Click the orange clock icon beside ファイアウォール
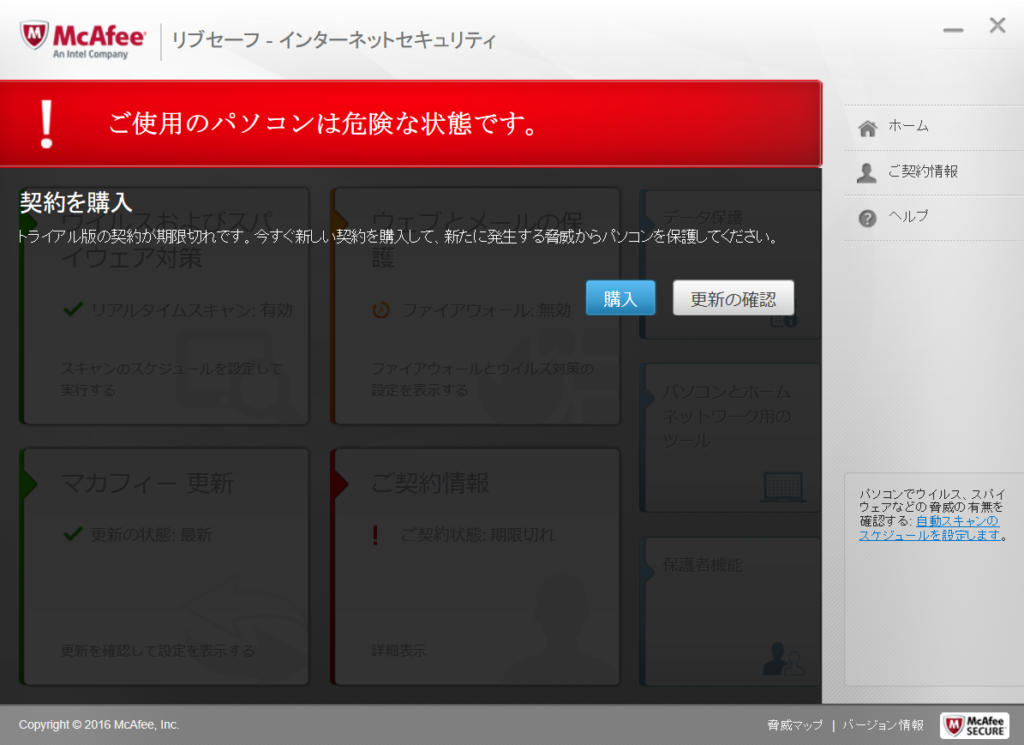The height and width of the screenshot is (745, 1024). coord(381,309)
